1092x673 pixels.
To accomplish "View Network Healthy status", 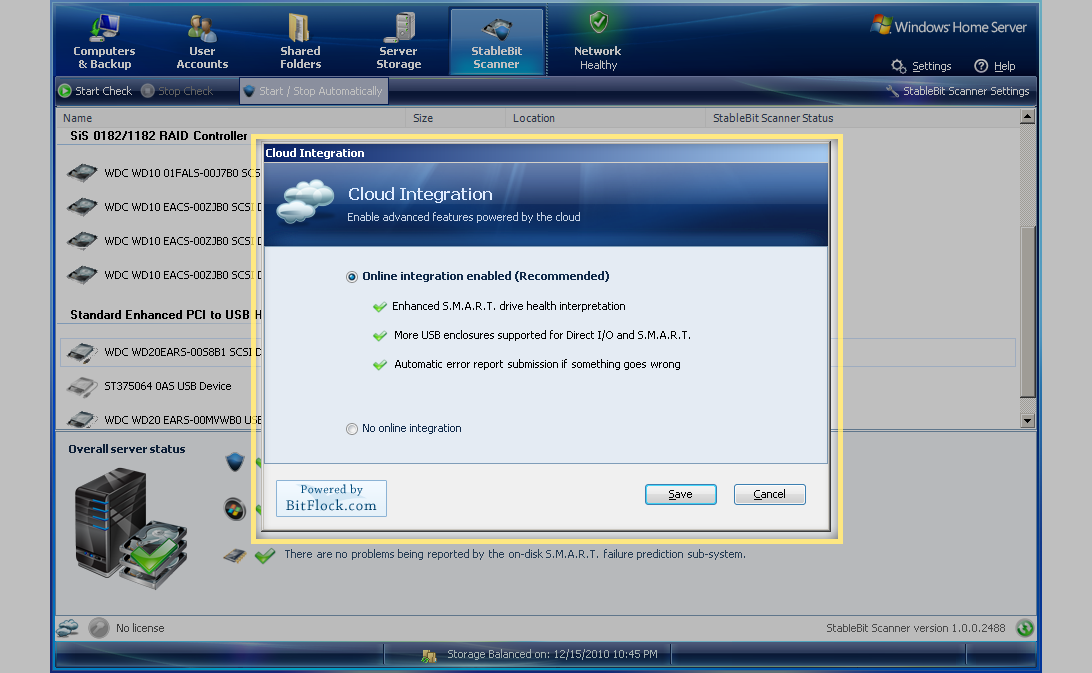I will coord(598,40).
